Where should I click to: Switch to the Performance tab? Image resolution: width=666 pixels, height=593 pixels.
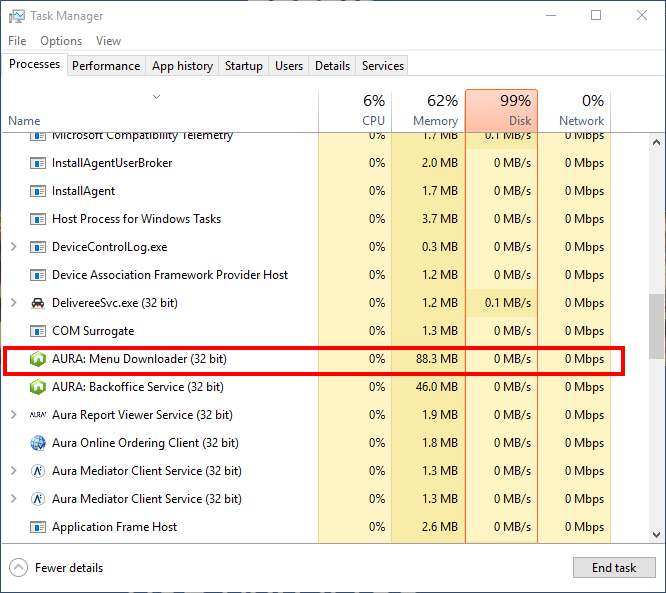point(106,66)
